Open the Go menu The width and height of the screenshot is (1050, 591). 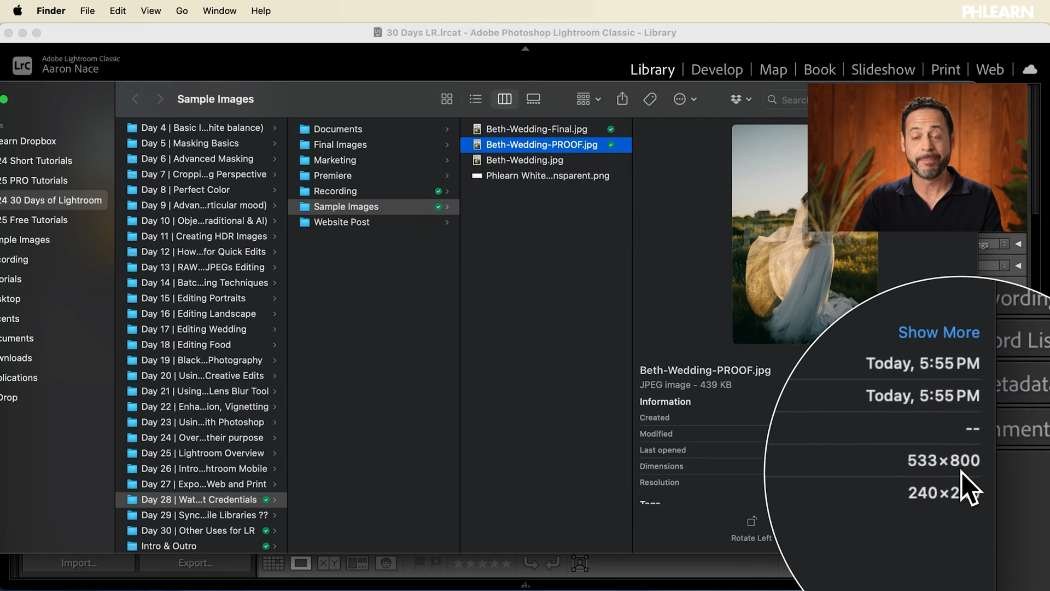[x=181, y=11]
